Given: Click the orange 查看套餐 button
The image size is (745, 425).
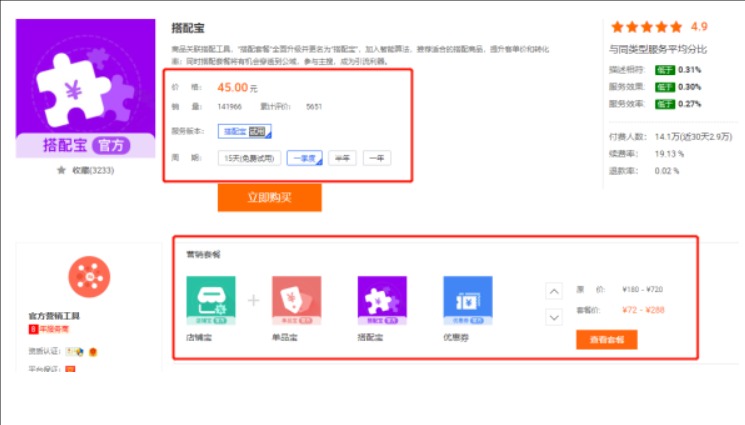Looking at the screenshot, I should 607,339.
